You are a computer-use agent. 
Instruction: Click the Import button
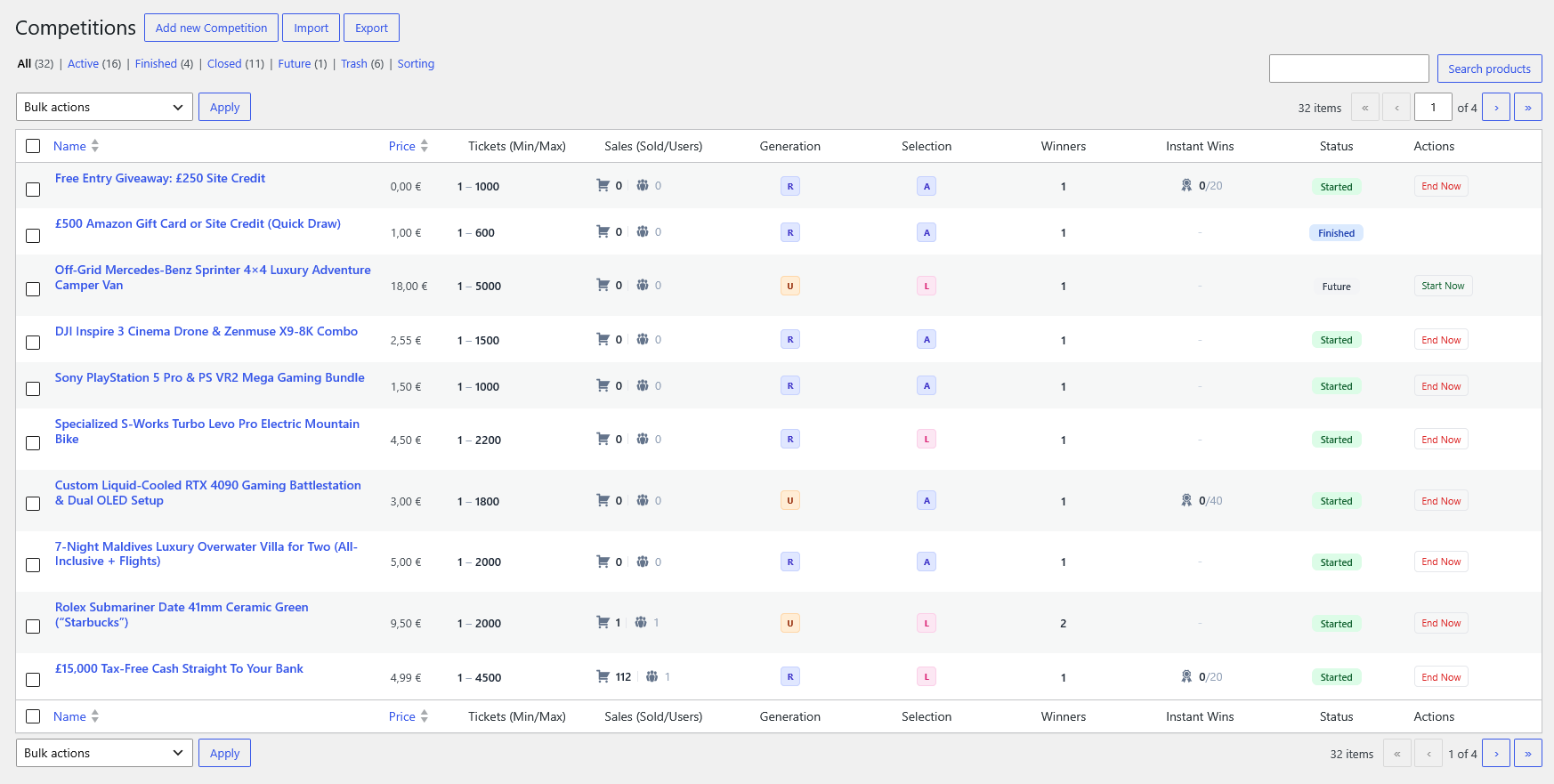(312, 28)
